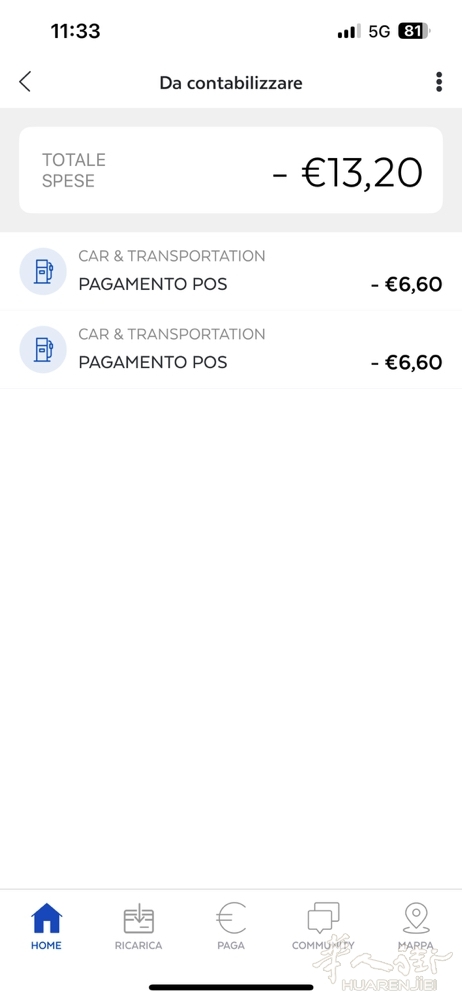Open the three-dot options menu
This screenshot has height=1000, width=462.
pyautogui.click(x=439, y=82)
